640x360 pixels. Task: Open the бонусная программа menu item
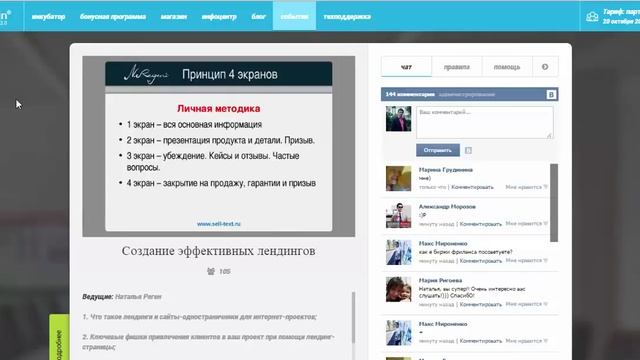[113, 17]
